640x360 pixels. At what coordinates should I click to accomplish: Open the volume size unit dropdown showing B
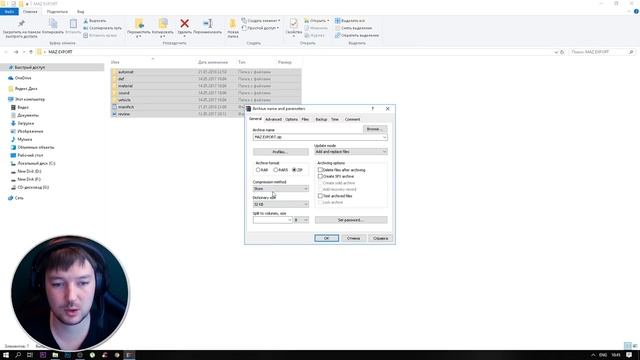click(x=301, y=220)
